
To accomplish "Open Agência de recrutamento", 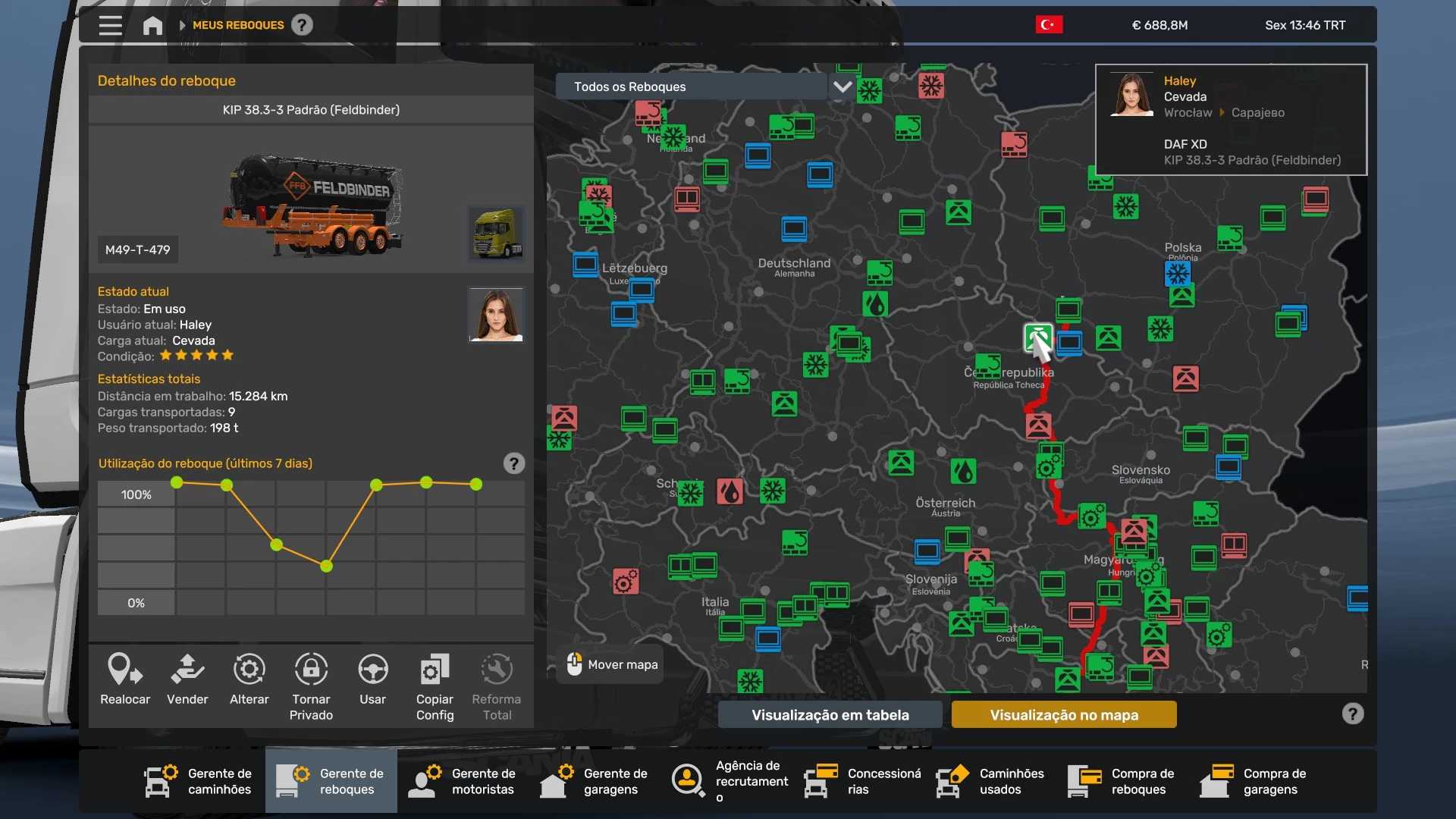I will pyautogui.click(x=730, y=781).
